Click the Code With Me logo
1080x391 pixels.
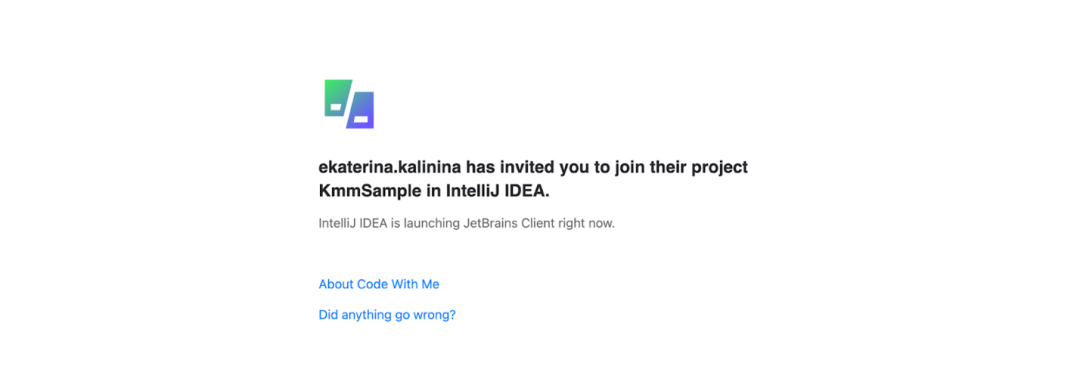point(349,104)
